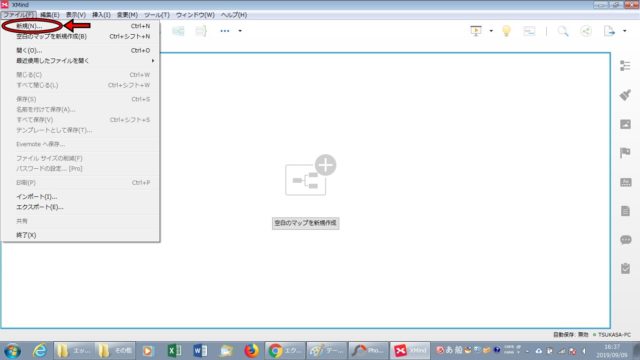Click the three-dots more toolbar icon
Image resolution: width=640 pixels, height=360 pixels.
(x=224, y=31)
